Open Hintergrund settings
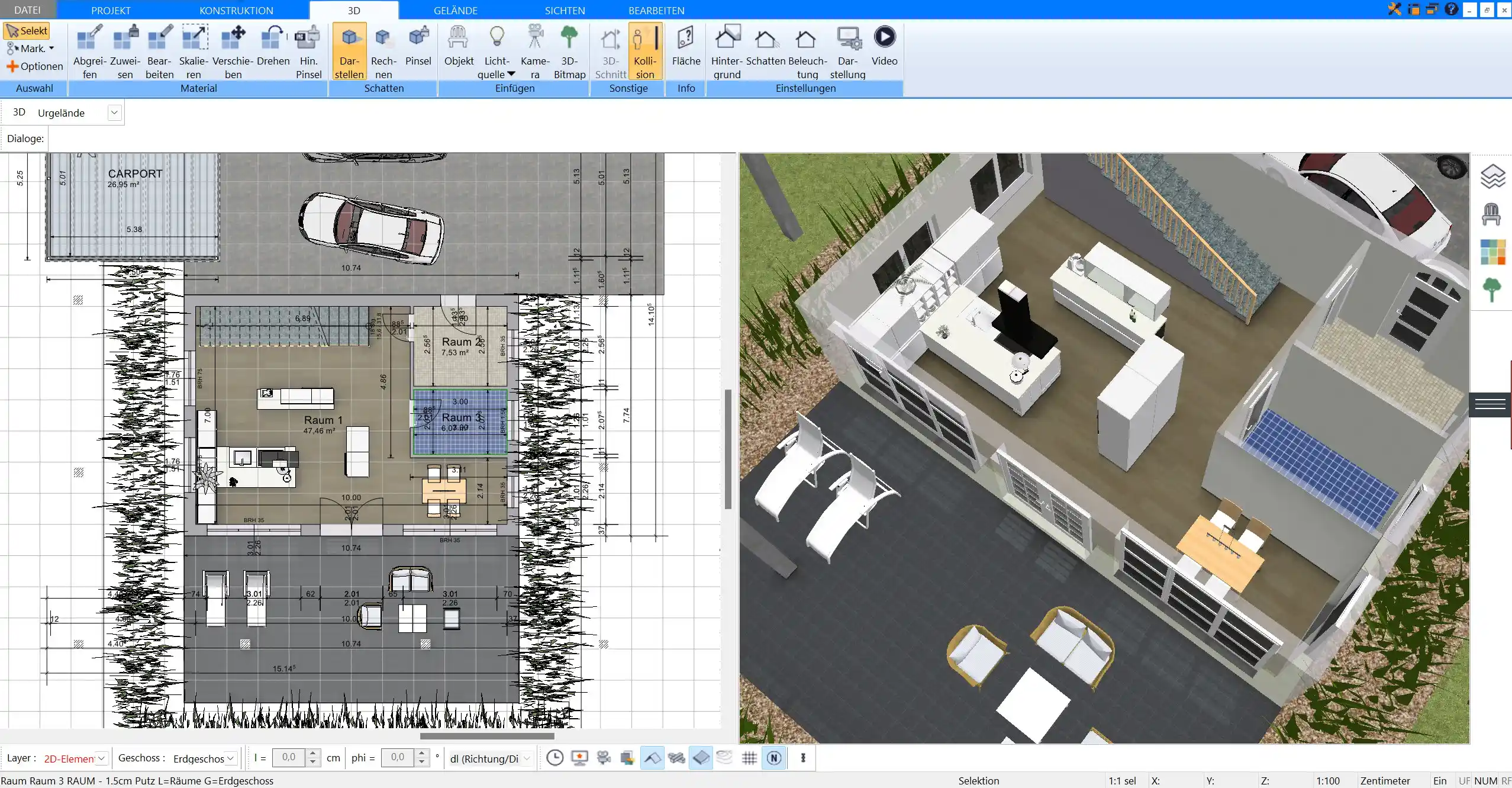 [x=727, y=52]
